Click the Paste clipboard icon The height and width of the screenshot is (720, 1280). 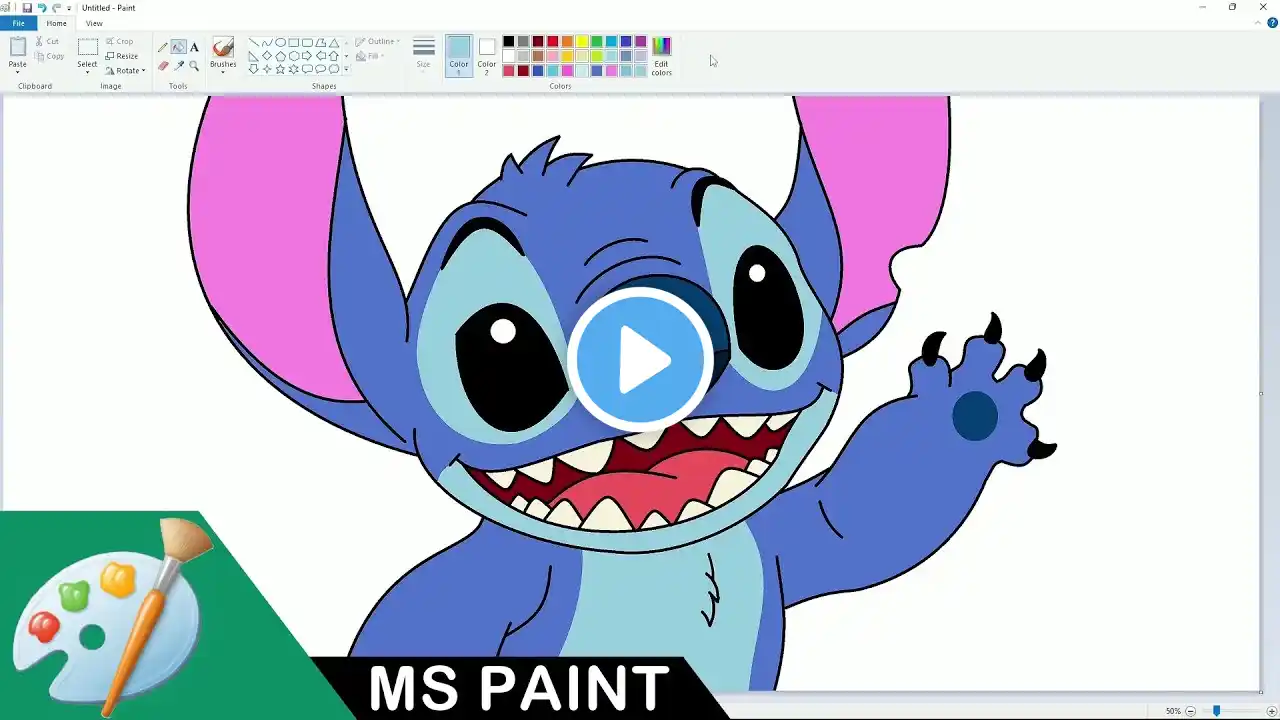17,47
